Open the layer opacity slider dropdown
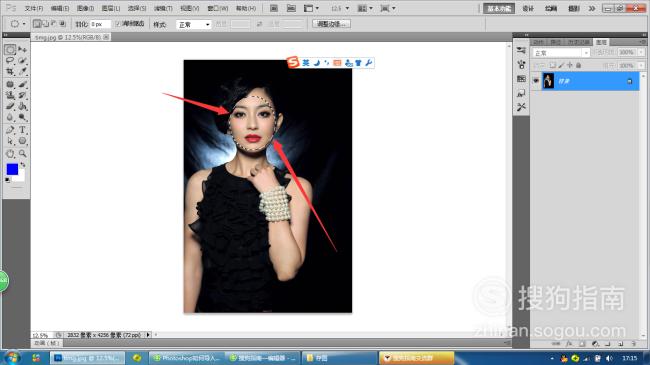The height and width of the screenshot is (365, 650). 641,53
